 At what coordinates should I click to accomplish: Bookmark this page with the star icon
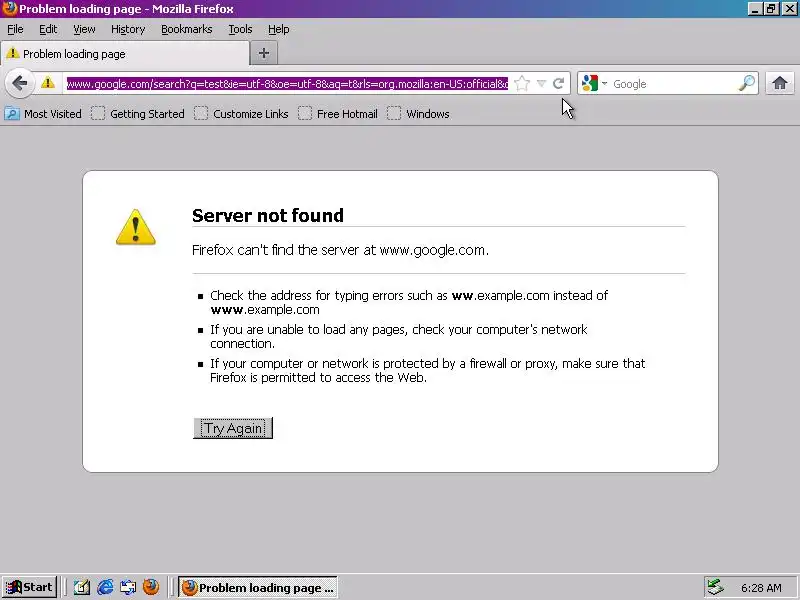pos(522,83)
